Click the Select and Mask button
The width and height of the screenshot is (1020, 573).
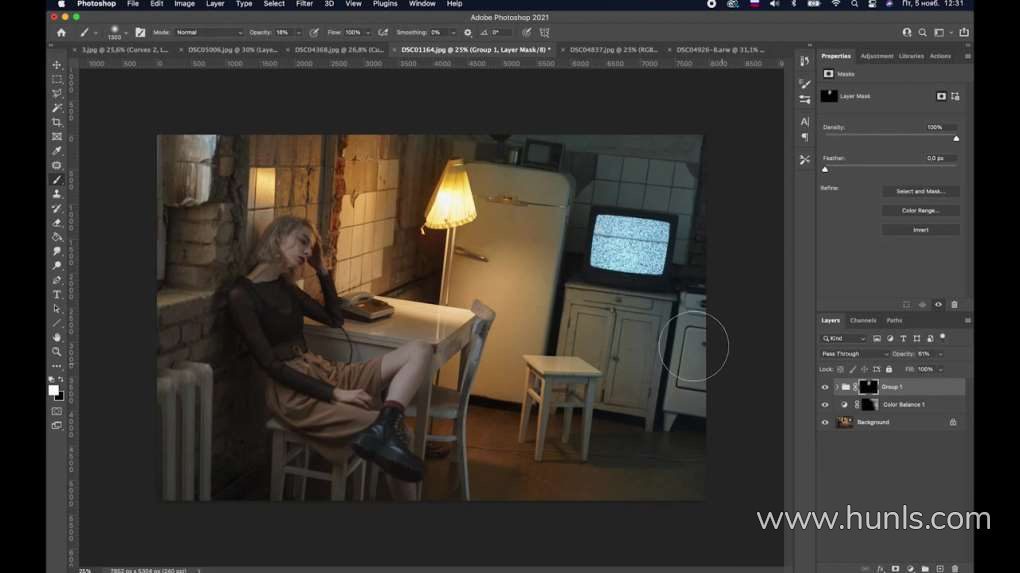tap(920, 191)
